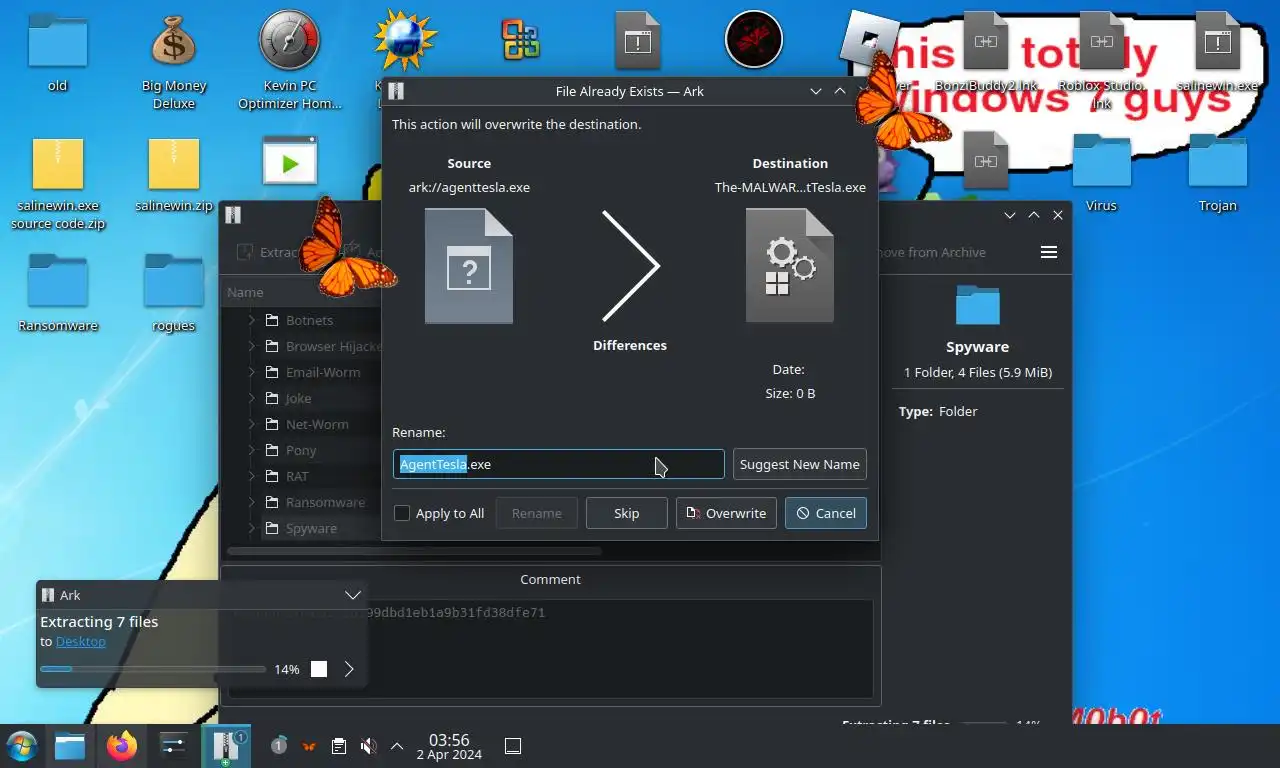Click the greyed Rename button

(x=537, y=513)
